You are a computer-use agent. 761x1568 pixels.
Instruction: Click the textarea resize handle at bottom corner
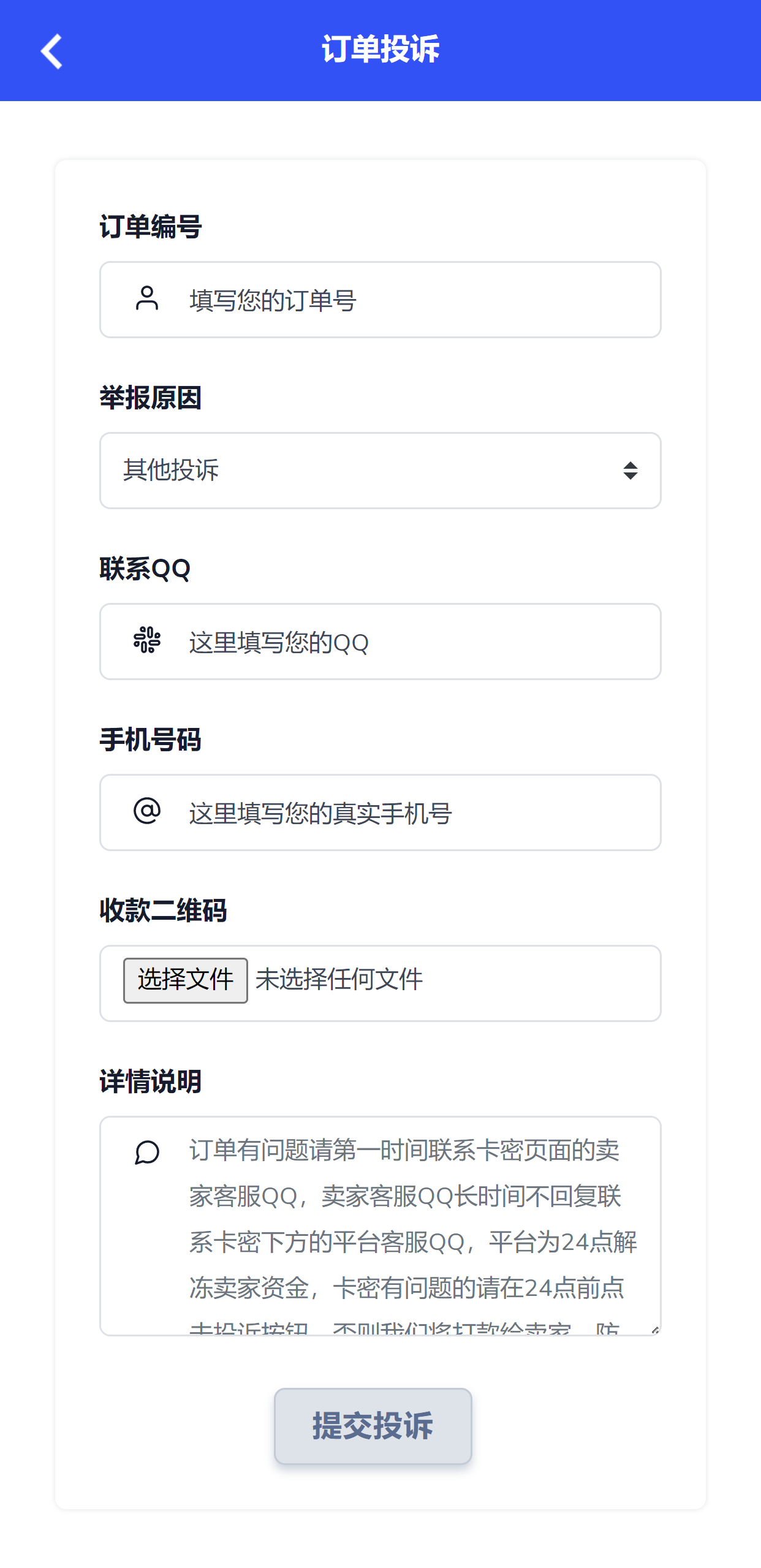[654, 1328]
